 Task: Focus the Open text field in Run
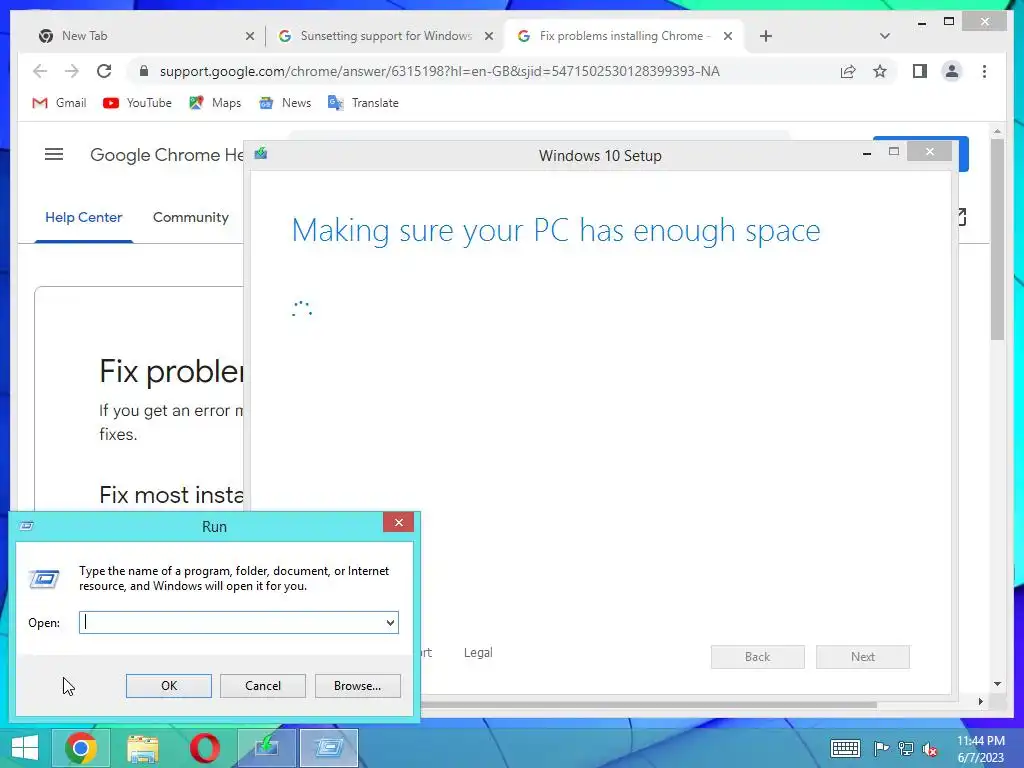coord(231,622)
